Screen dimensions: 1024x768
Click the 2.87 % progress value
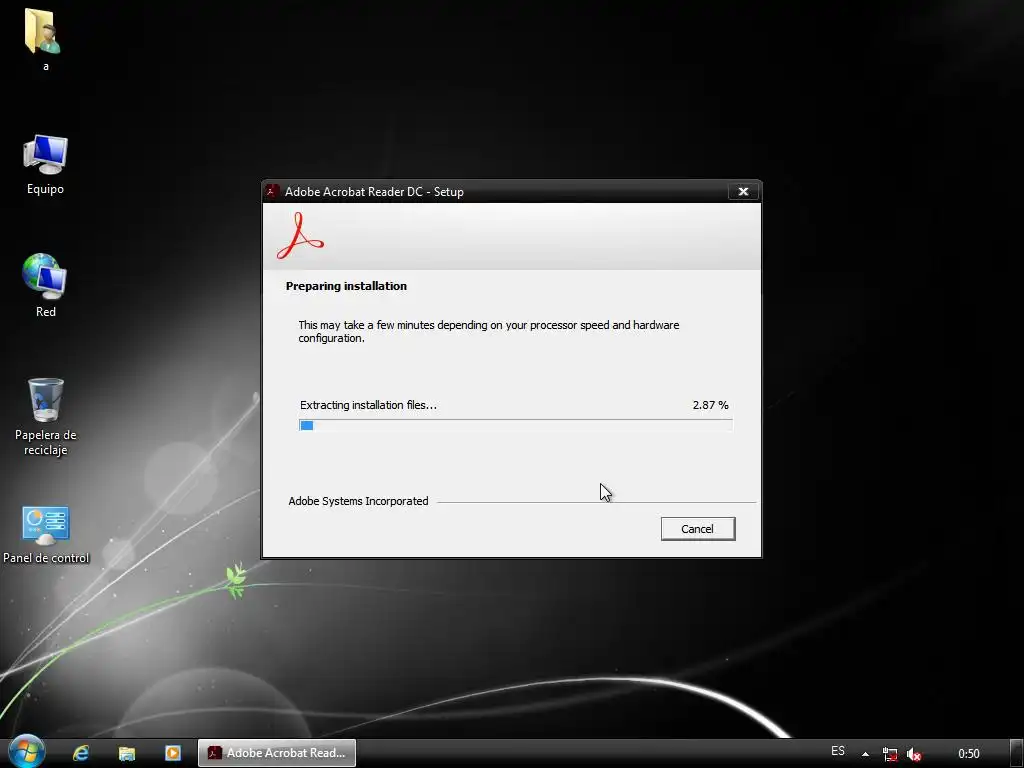[x=711, y=405]
